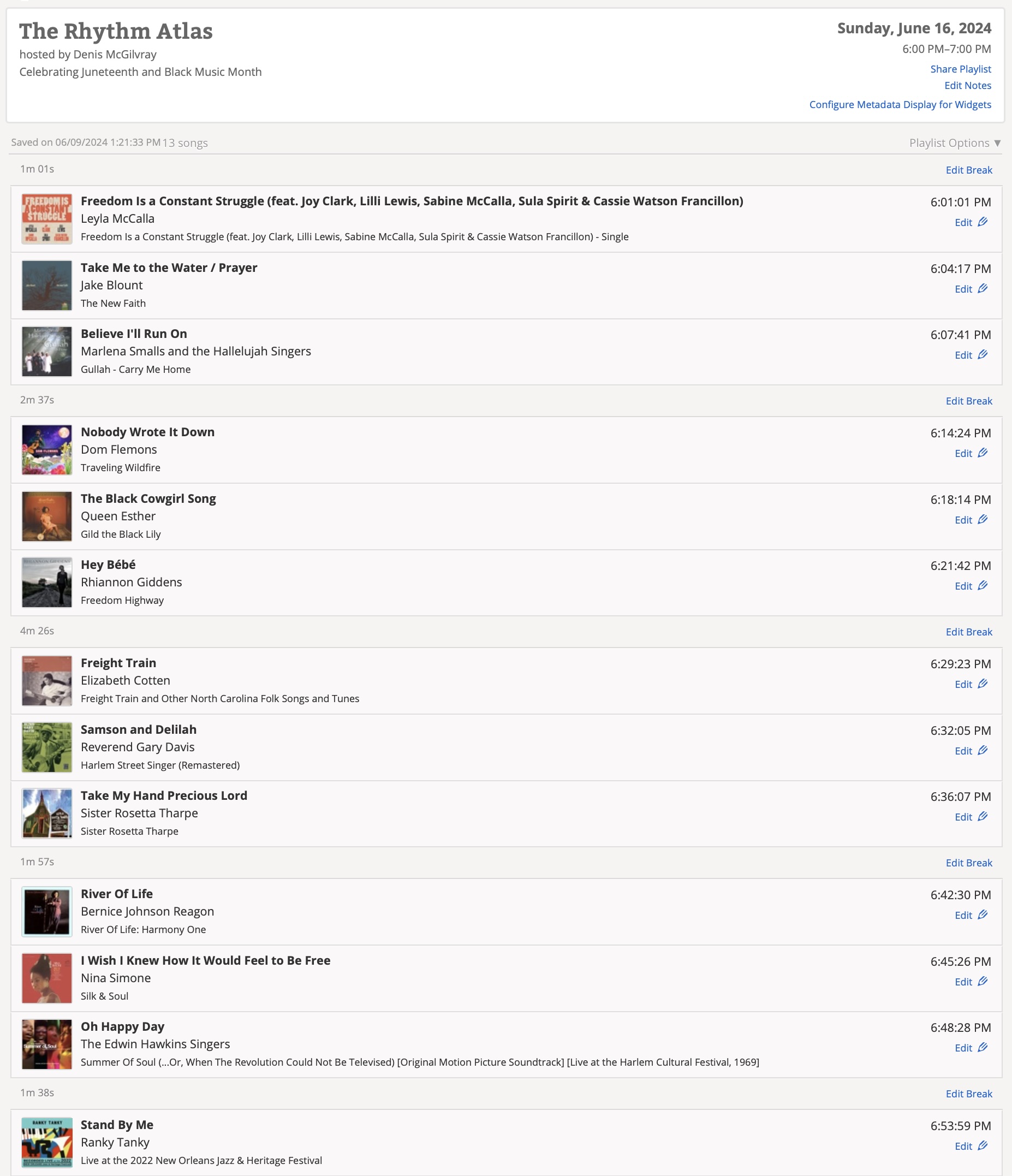The width and height of the screenshot is (1012, 1176).
Task: Select the Nina Simone Silk & Soul thumbnail
Action: (x=47, y=978)
